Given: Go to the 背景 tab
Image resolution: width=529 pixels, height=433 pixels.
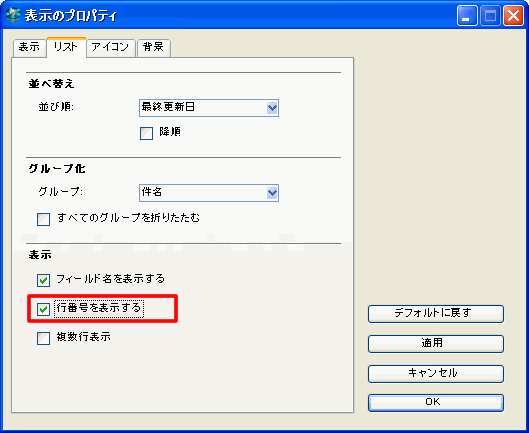Looking at the screenshot, I should [154, 48].
